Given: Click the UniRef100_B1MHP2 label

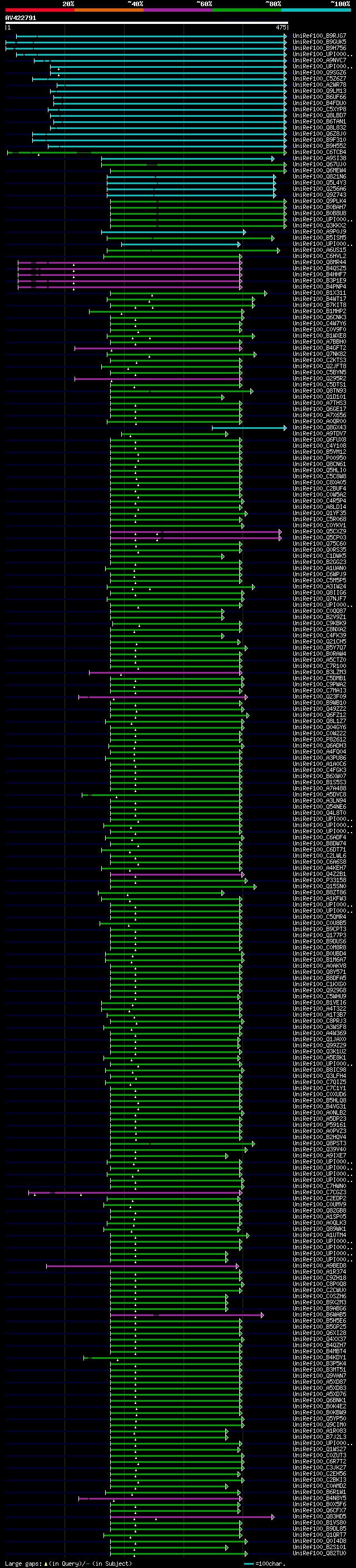Looking at the screenshot, I should (319, 311).
